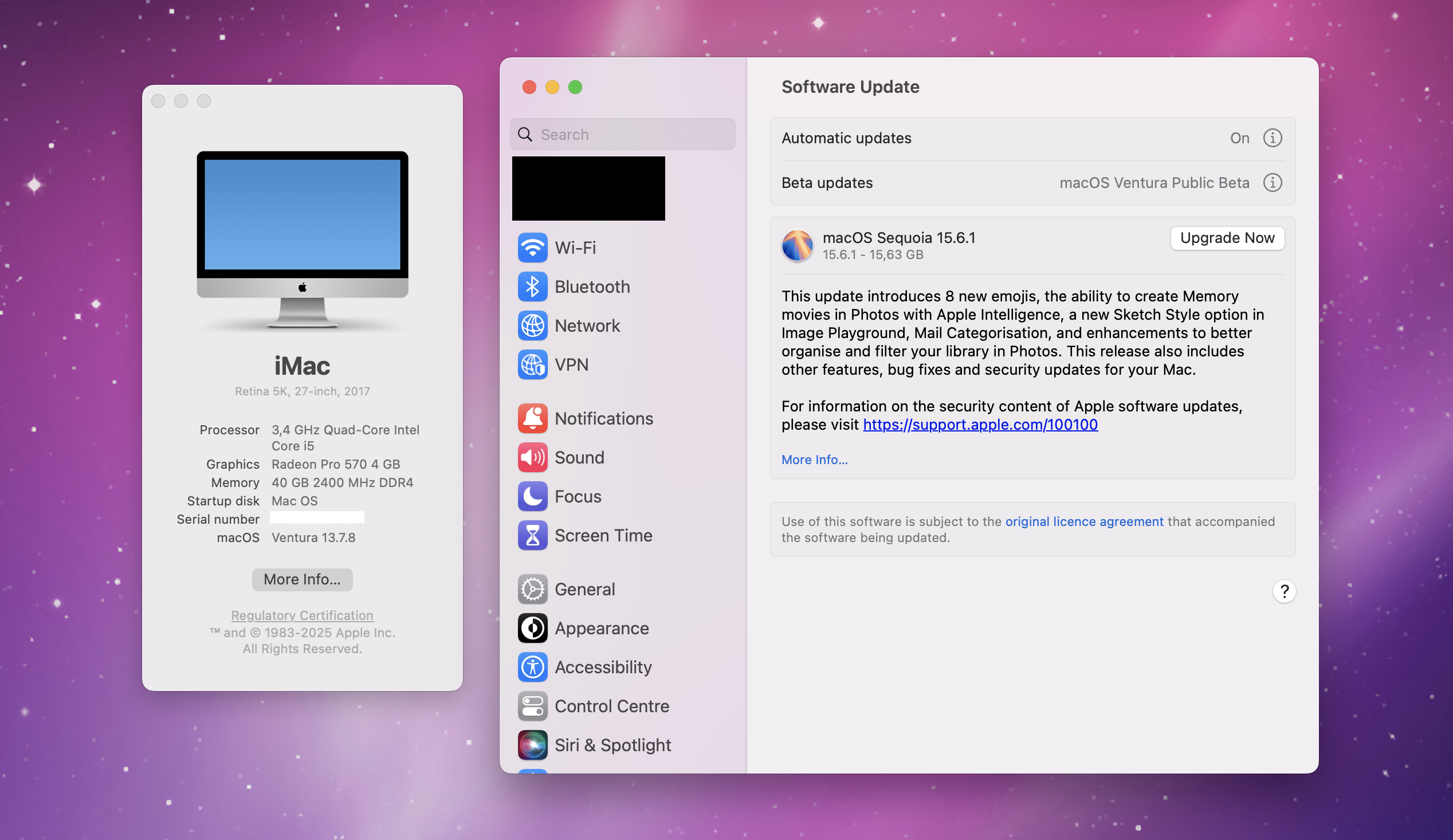Switch to Appearance settings pane
1453x840 pixels.
click(x=602, y=629)
